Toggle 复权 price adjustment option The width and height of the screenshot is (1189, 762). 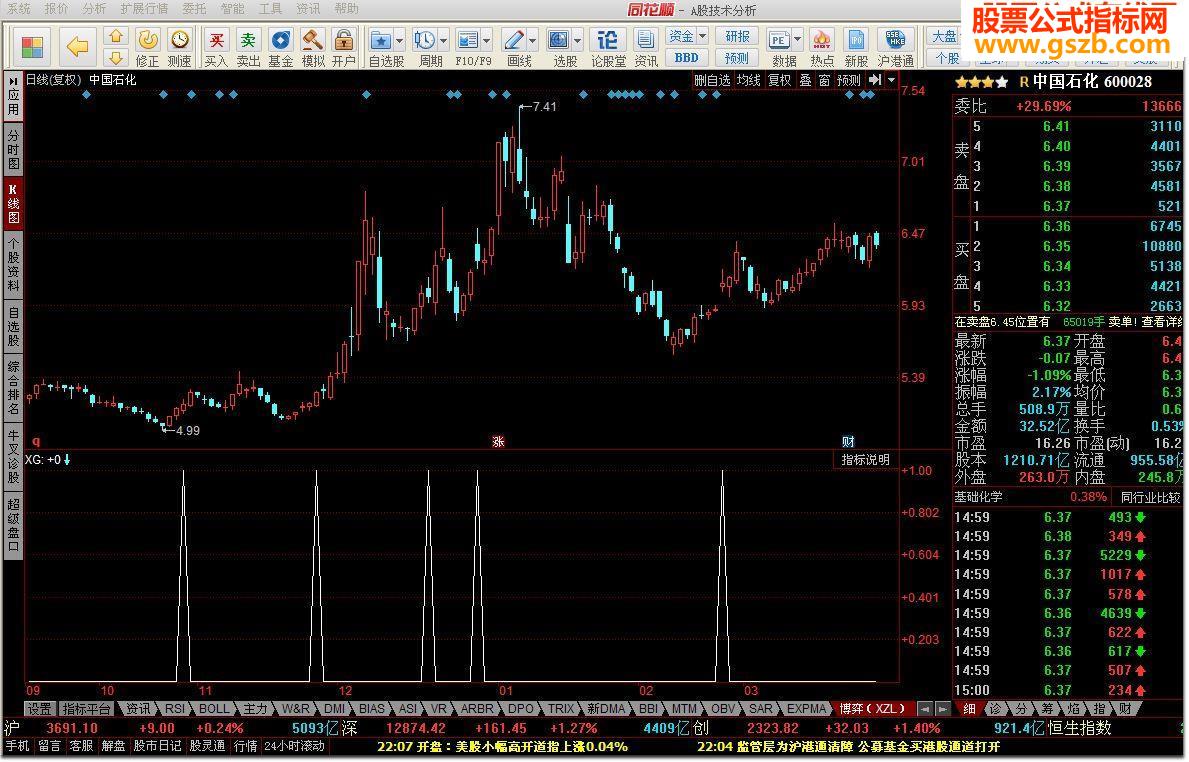click(x=780, y=80)
